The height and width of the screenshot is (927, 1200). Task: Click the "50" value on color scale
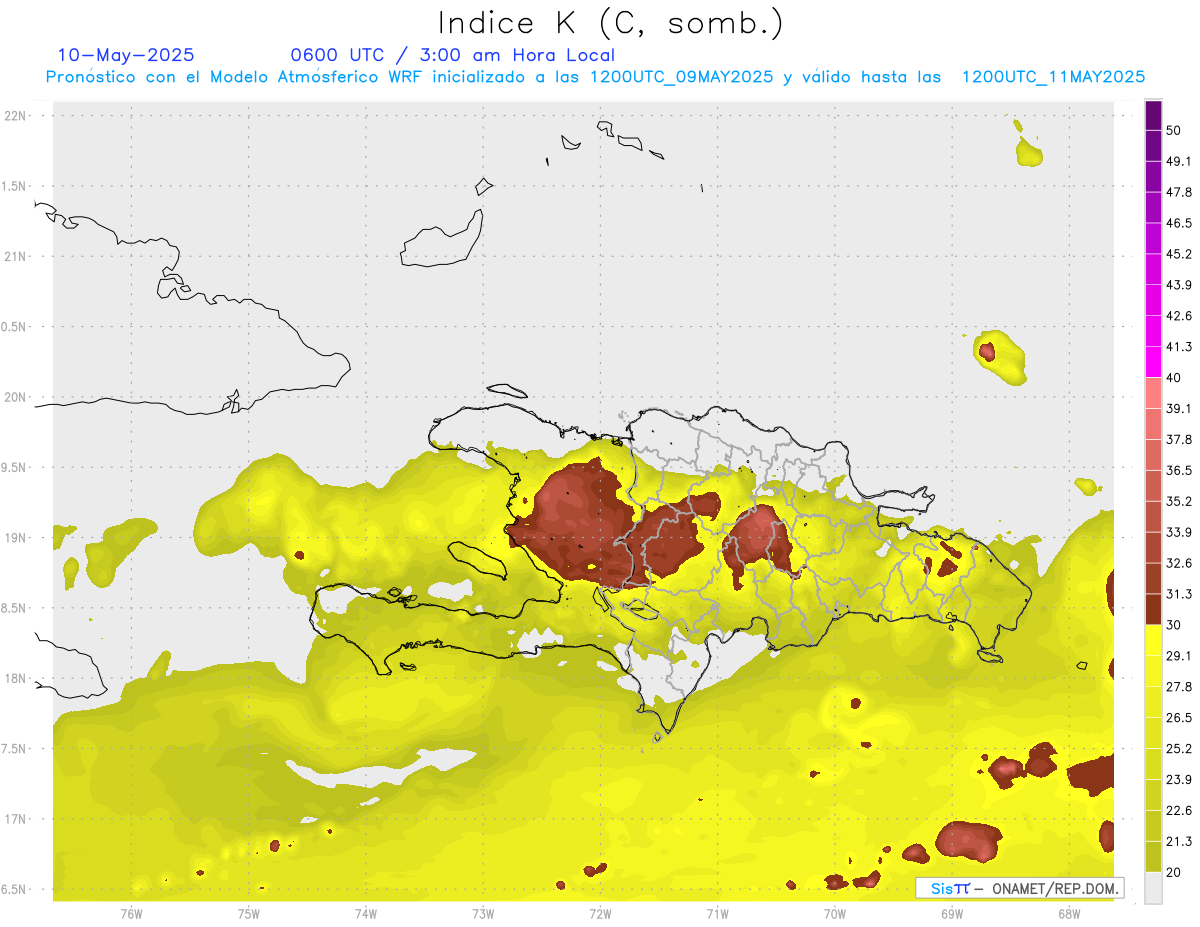click(x=1174, y=131)
